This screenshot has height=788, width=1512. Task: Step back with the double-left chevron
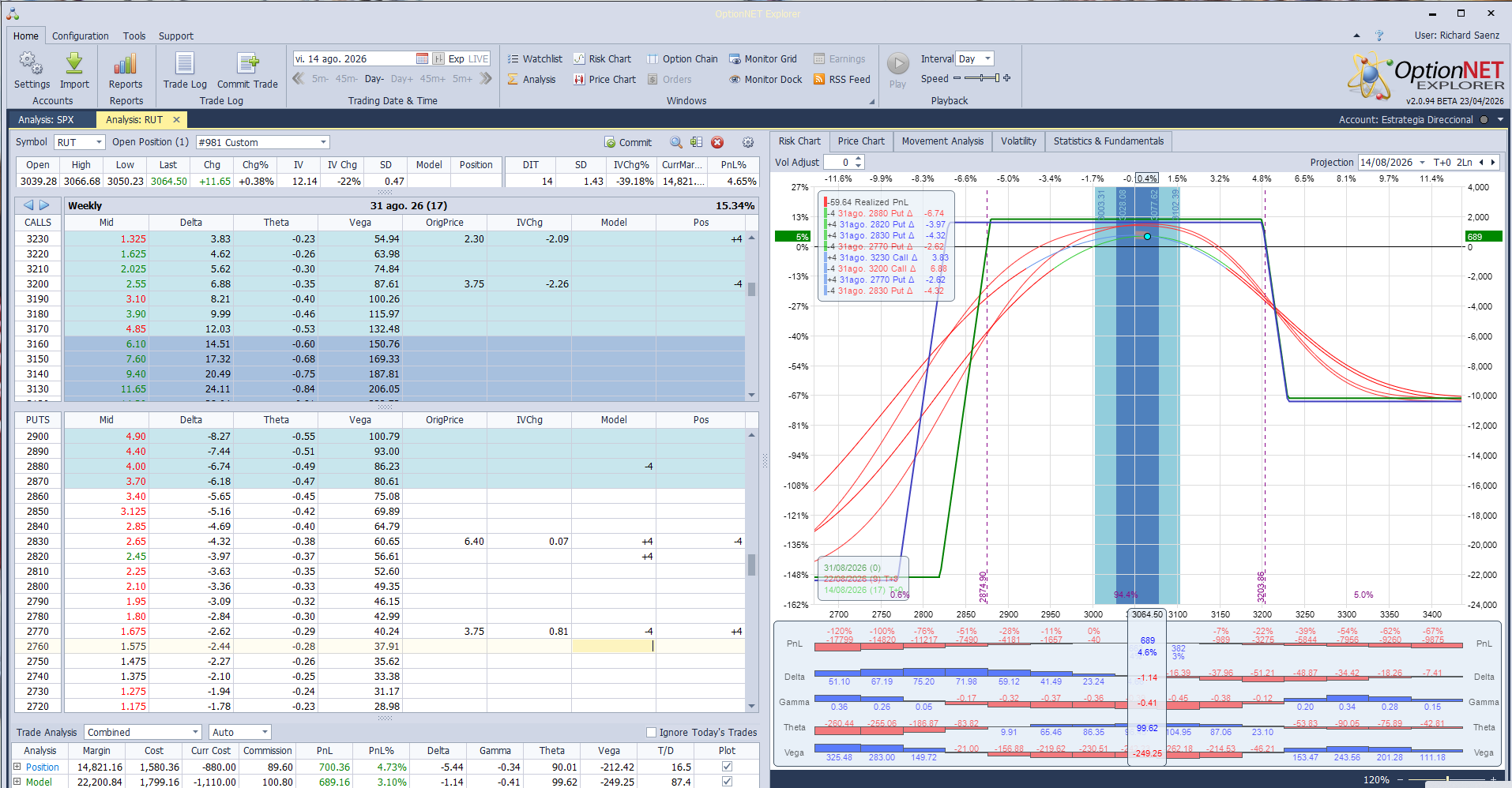[x=299, y=78]
